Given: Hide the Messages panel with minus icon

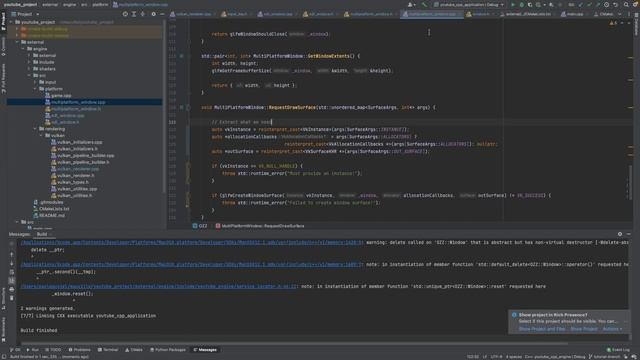Looking at the screenshot, I should coord(629,234).
